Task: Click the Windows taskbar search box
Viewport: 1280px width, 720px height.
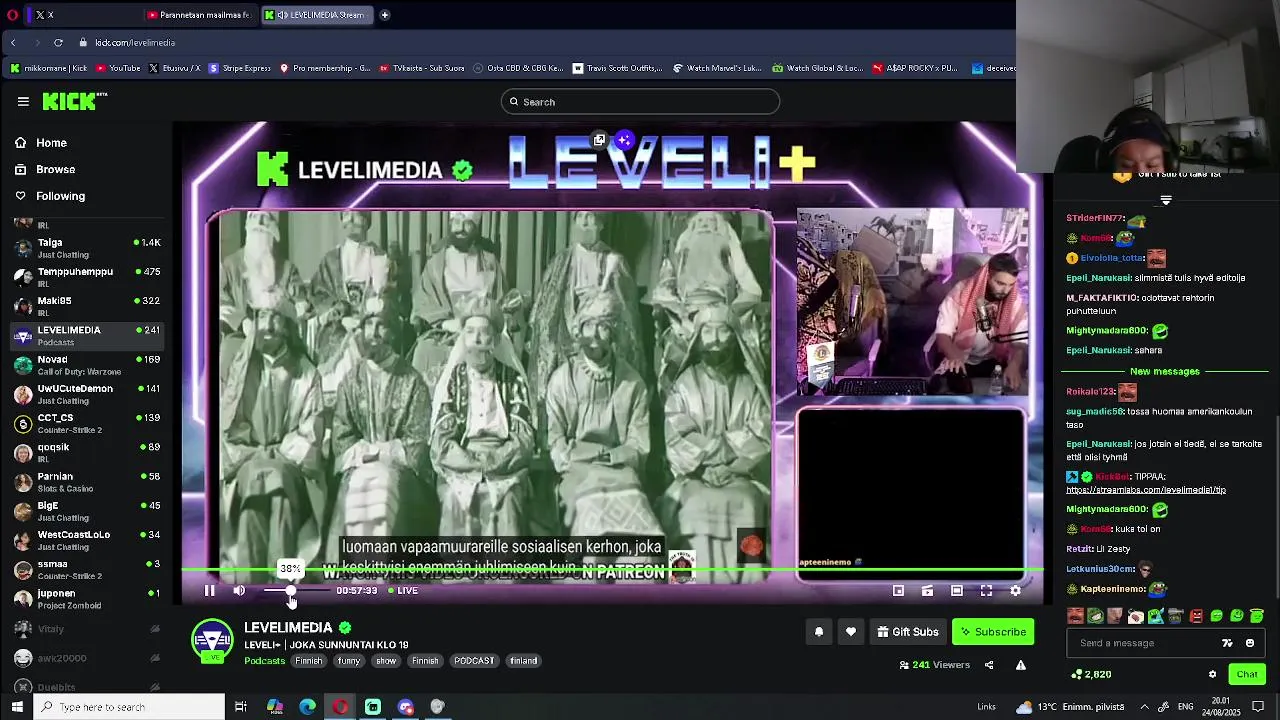Action: coord(129,707)
